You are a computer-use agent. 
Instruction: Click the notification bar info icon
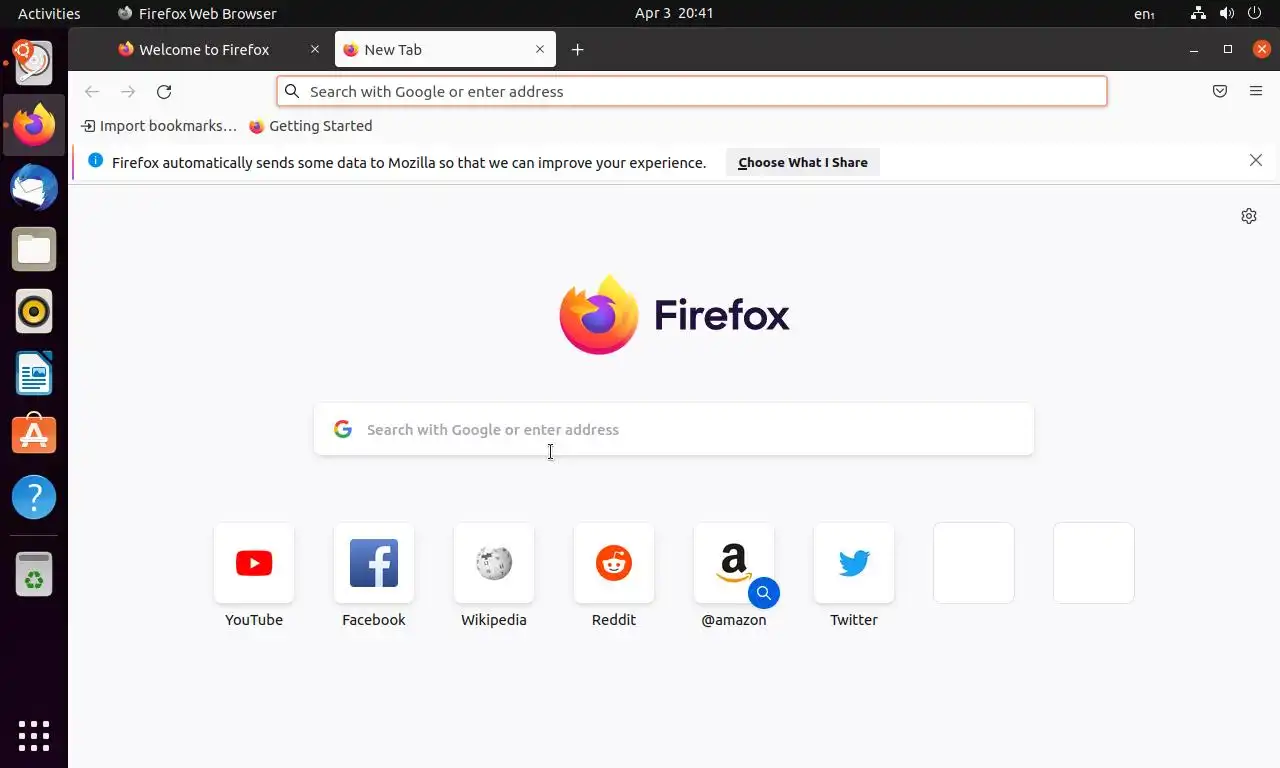click(96, 161)
